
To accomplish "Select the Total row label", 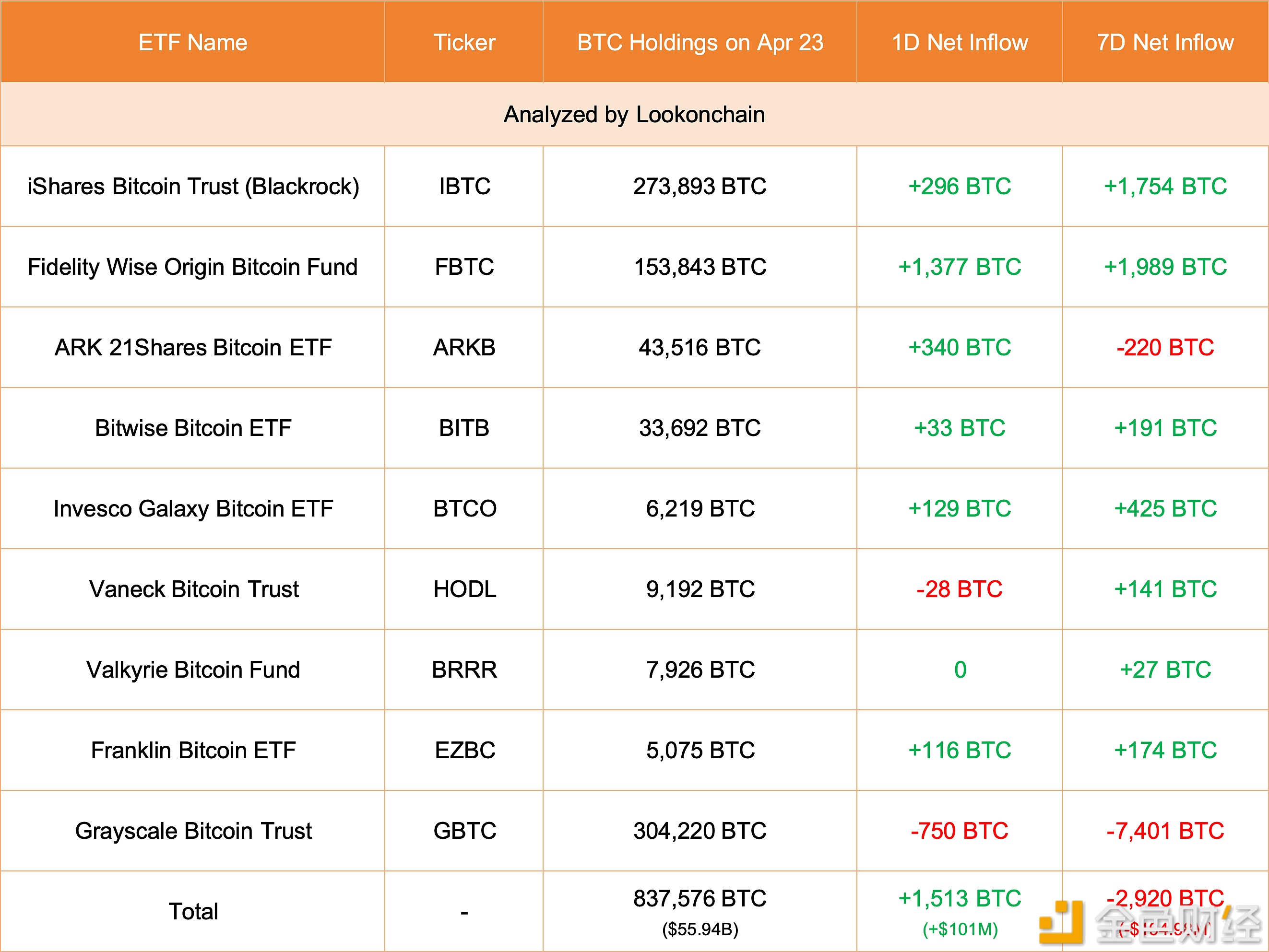I will pyautogui.click(x=193, y=912).
